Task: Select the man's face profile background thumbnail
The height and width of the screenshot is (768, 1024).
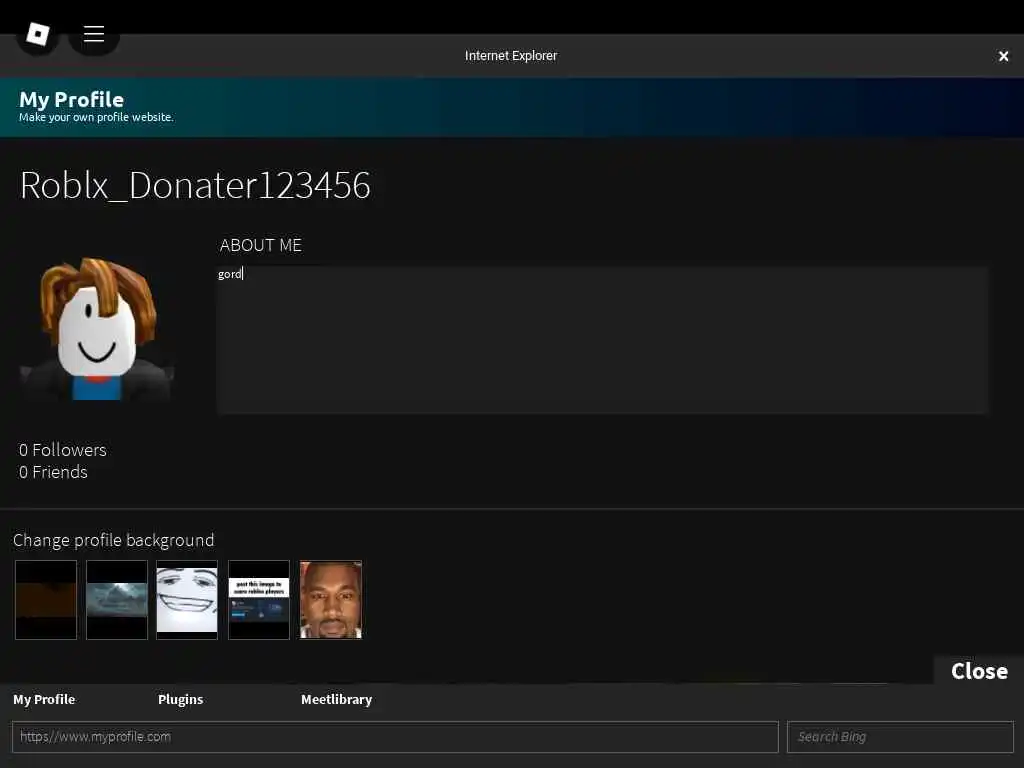Action: coord(330,600)
